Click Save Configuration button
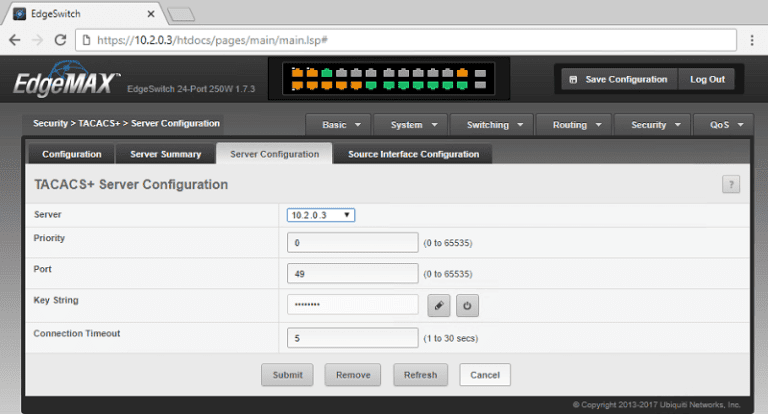768x414 pixels. (620, 79)
